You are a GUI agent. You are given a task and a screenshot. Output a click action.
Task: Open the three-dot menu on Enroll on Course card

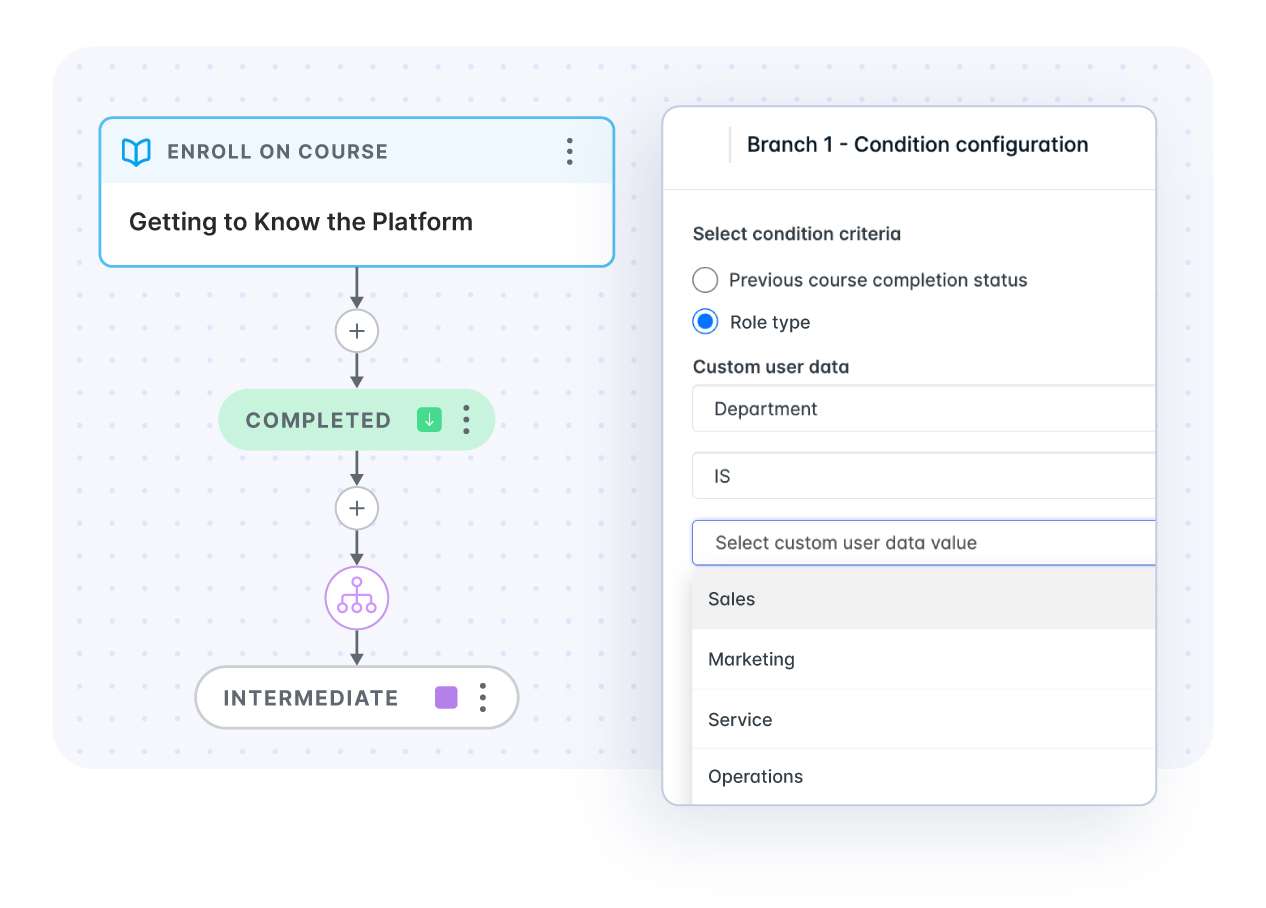(569, 152)
